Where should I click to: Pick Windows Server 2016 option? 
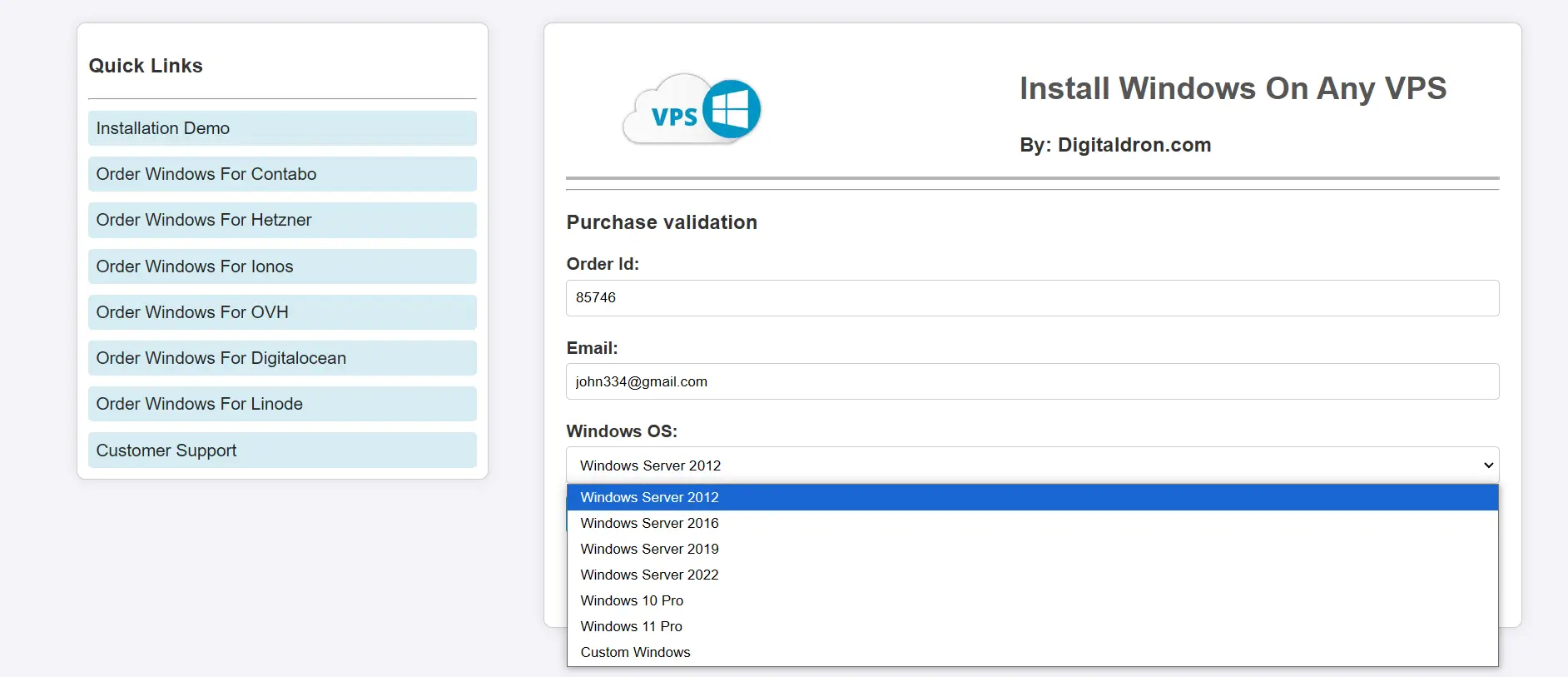pyautogui.click(x=1032, y=523)
